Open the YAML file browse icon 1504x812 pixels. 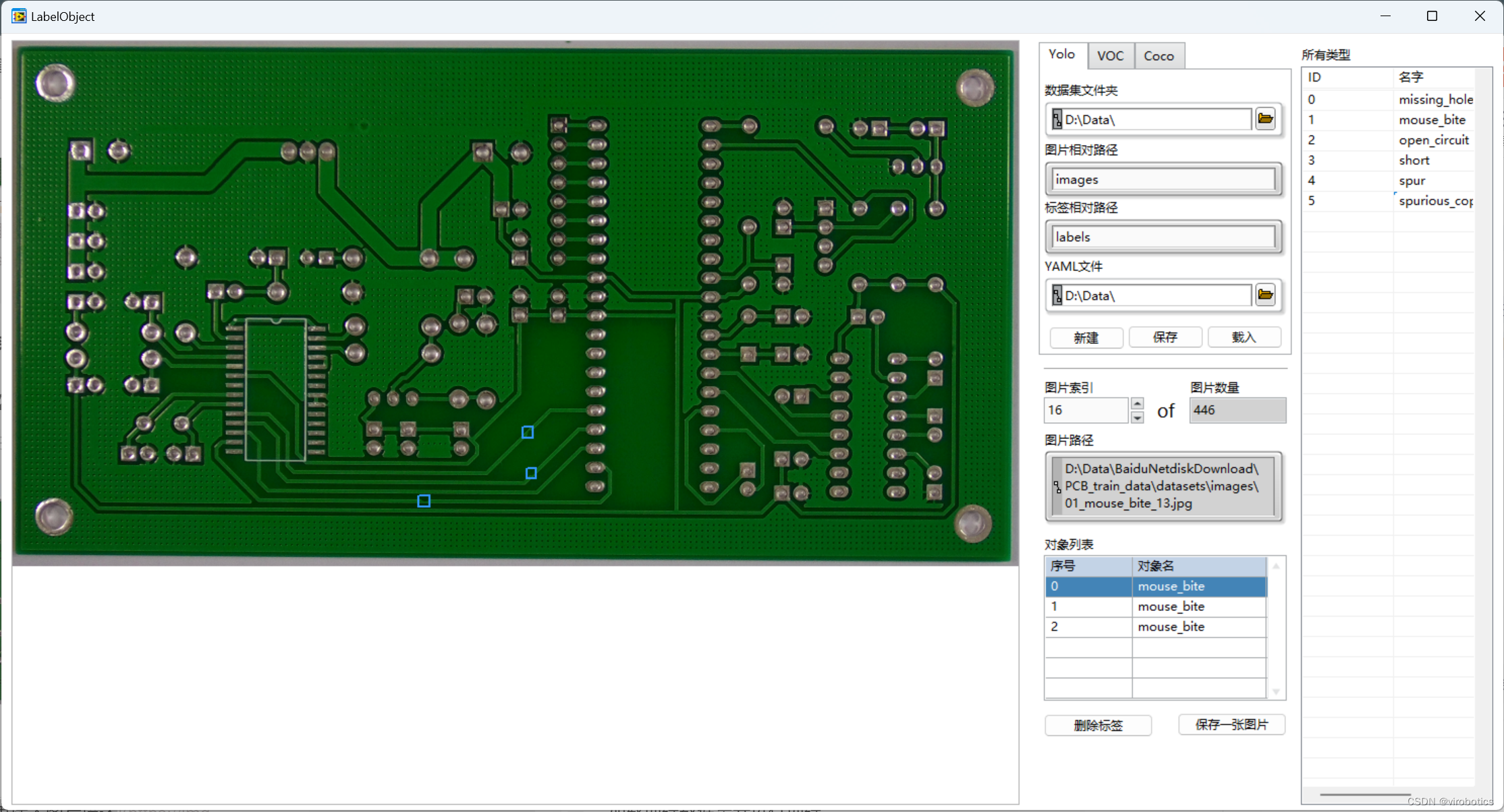point(1265,295)
